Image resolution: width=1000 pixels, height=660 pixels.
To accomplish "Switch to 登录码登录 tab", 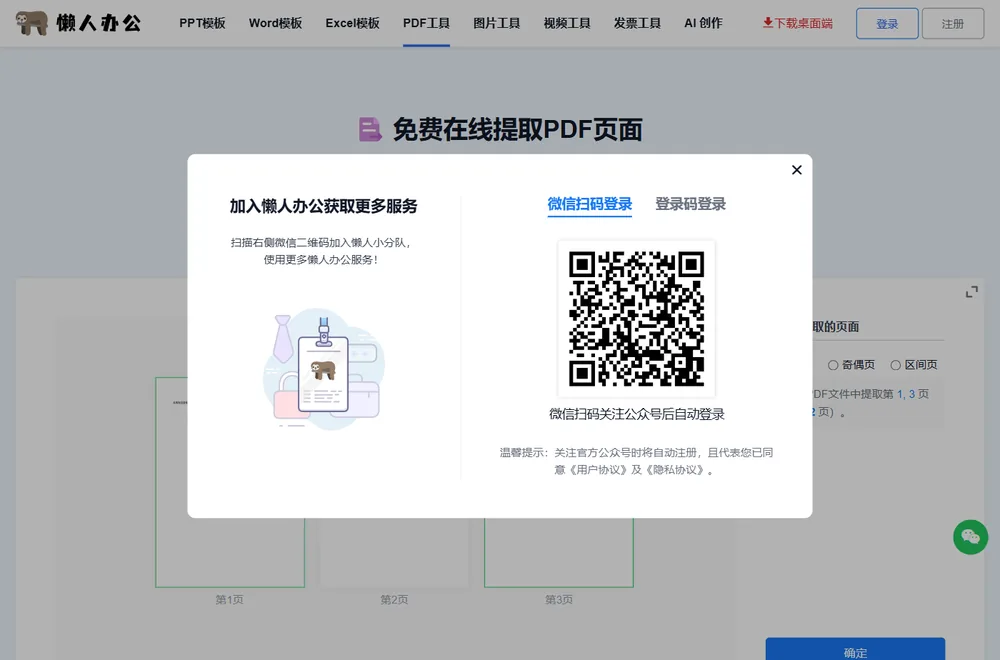I will pyautogui.click(x=691, y=204).
